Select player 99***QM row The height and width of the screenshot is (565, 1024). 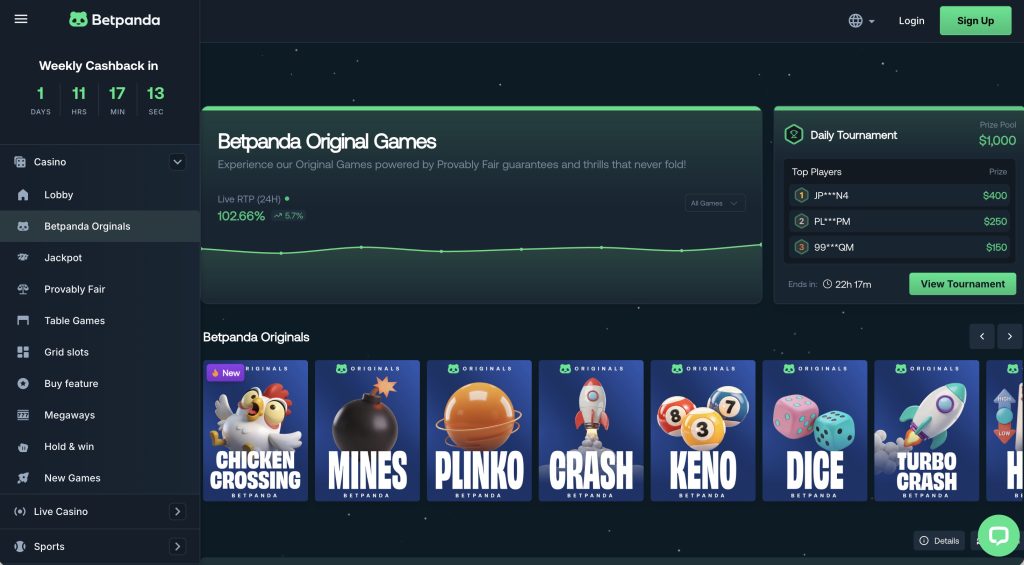(x=900, y=247)
